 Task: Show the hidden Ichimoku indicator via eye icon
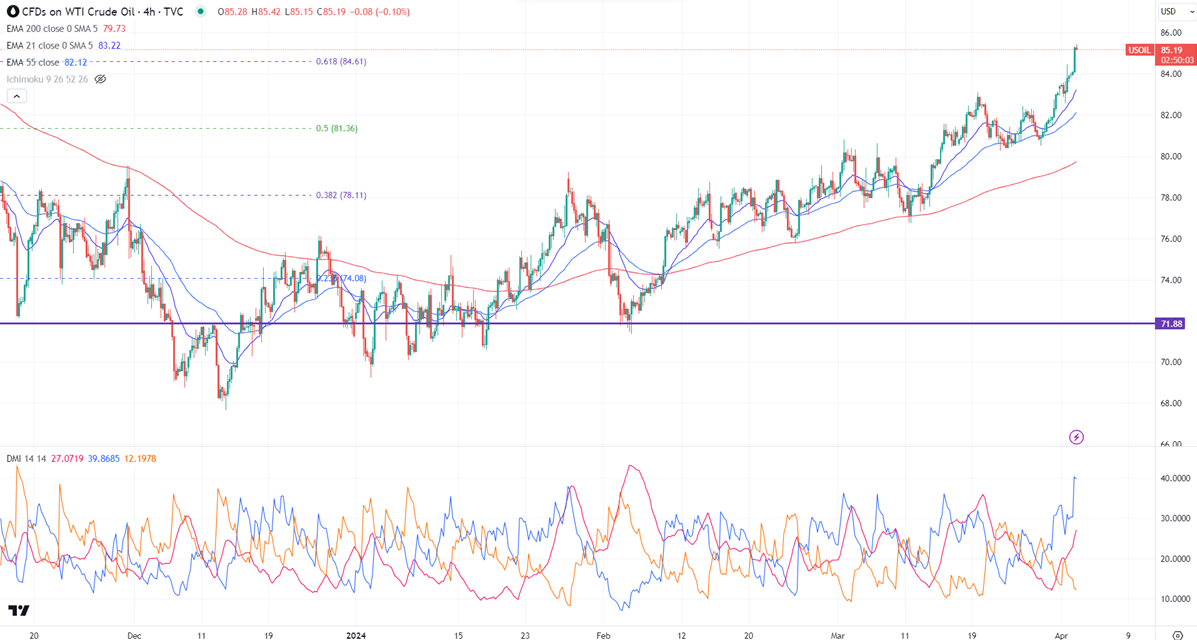(x=100, y=79)
